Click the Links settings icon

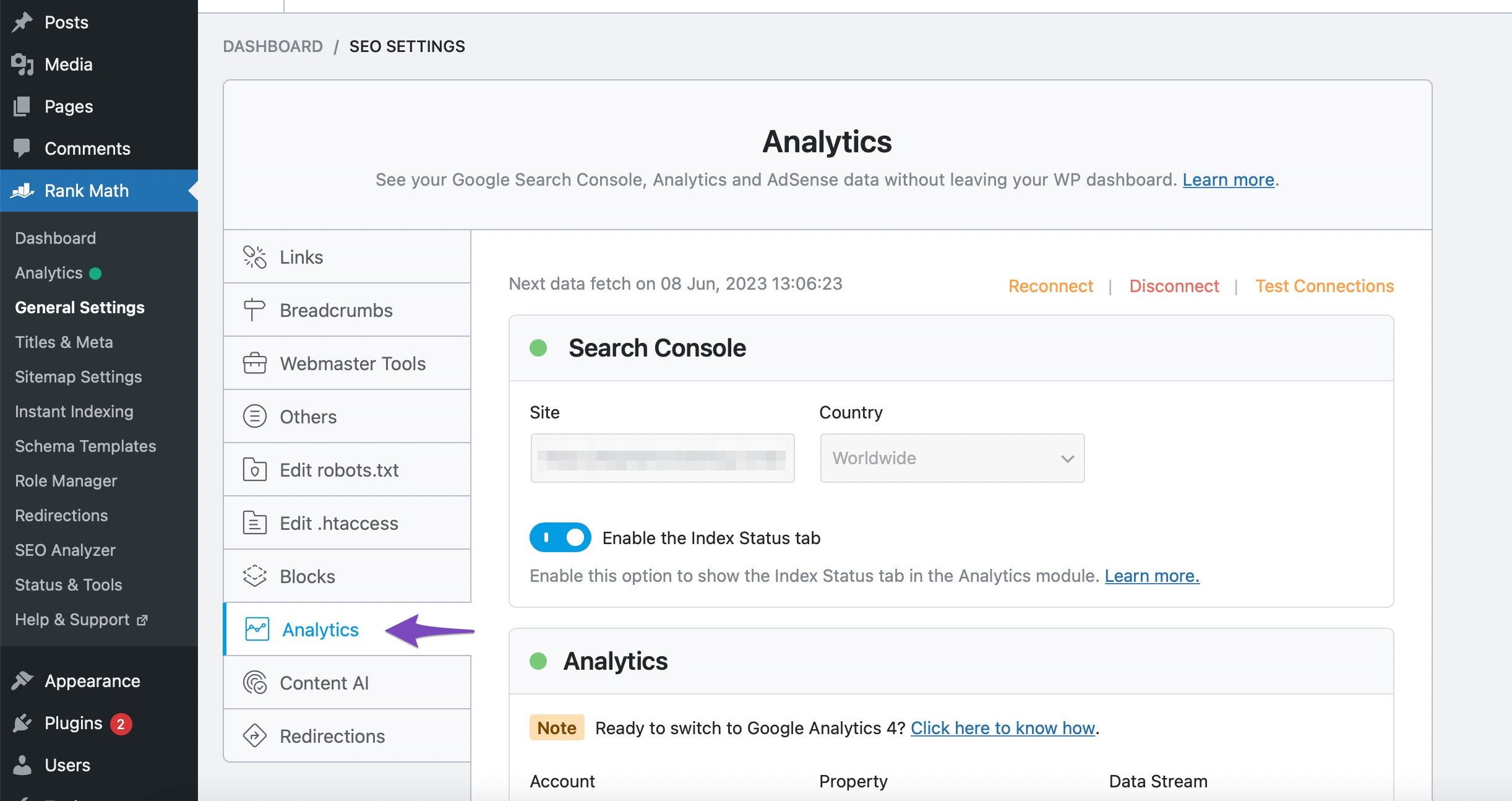(x=254, y=256)
